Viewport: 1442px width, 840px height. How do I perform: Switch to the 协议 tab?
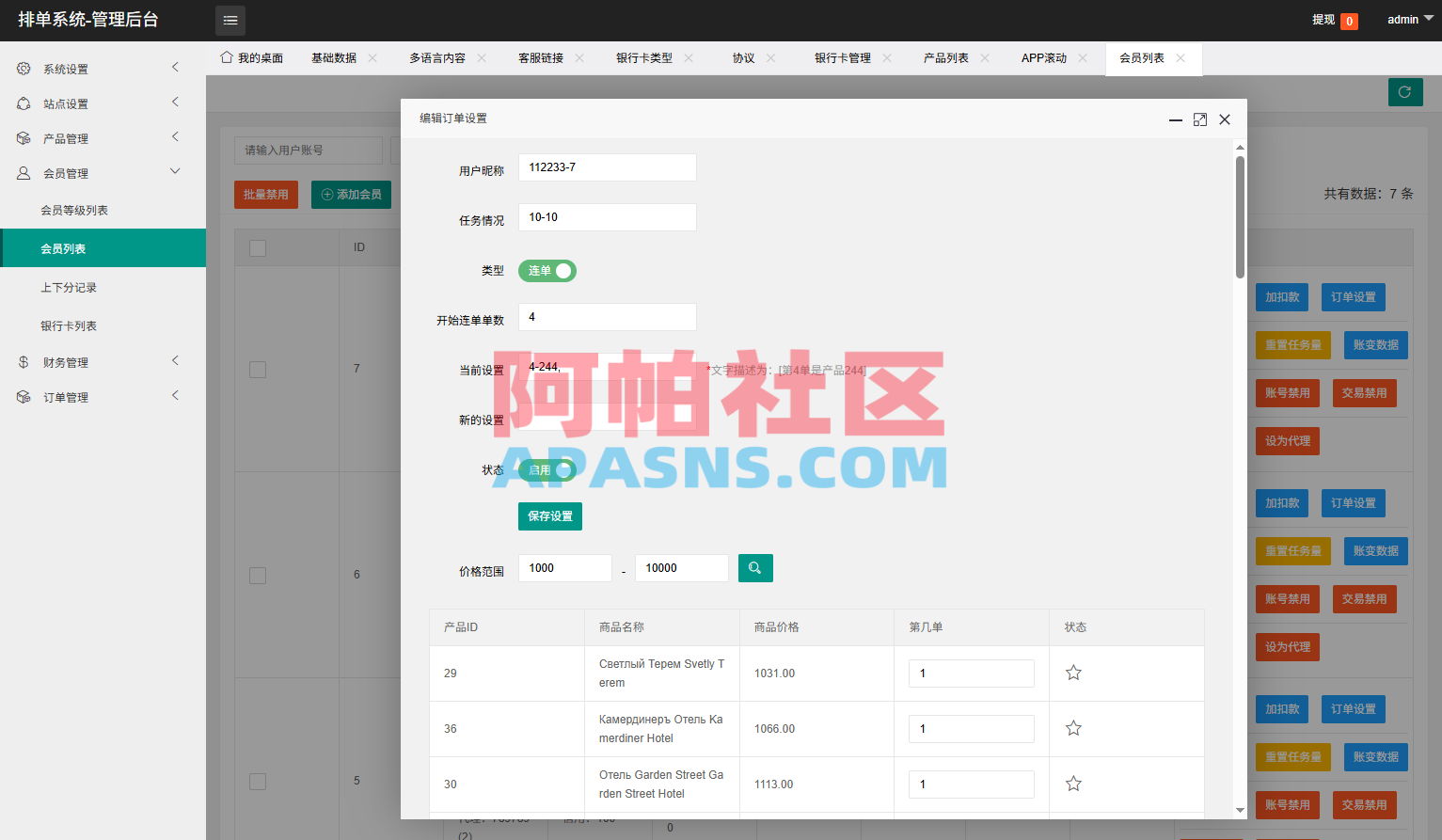(x=743, y=58)
